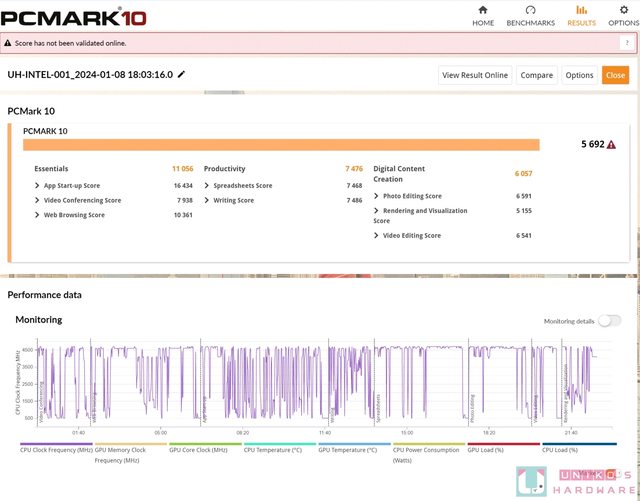
Task: Open the Home icon in top navigation
Action: click(x=483, y=10)
